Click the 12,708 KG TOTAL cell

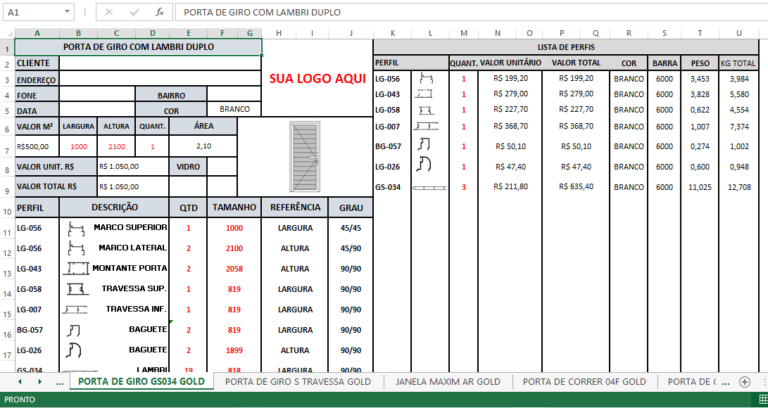pos(739,187)
